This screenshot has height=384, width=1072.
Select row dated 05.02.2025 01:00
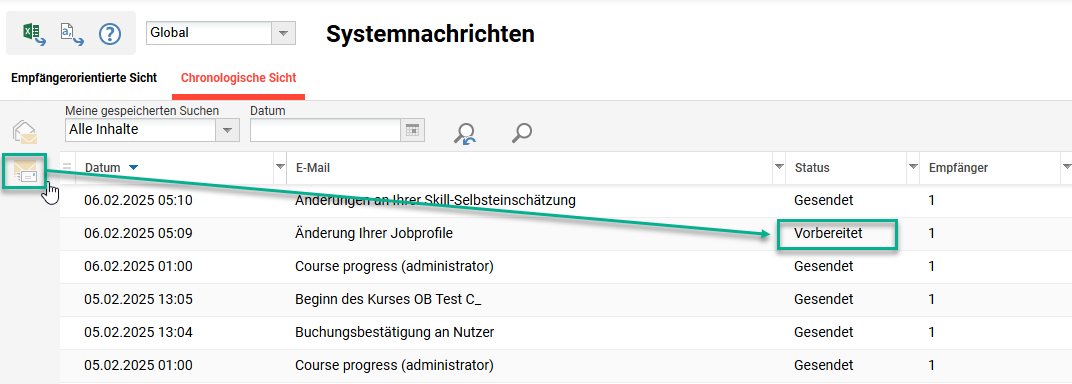pos(565,366)
